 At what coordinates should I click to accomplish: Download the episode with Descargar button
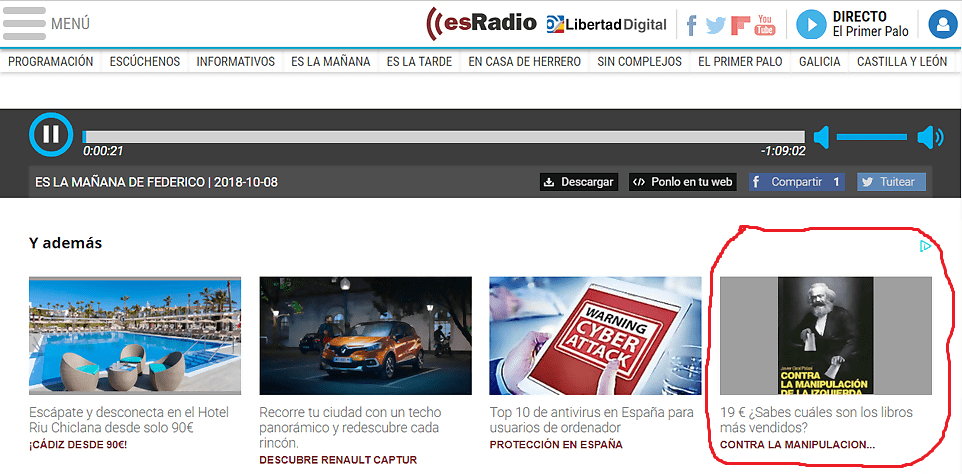tap(579, 182)
